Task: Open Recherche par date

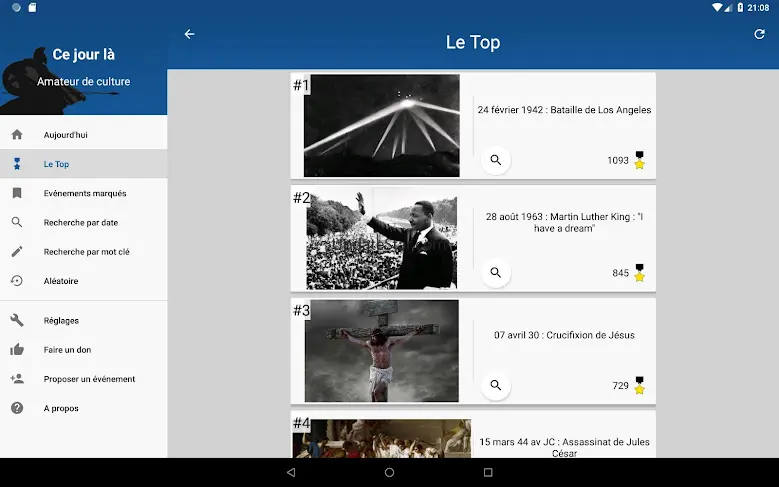Action: [x=81, y=223]
